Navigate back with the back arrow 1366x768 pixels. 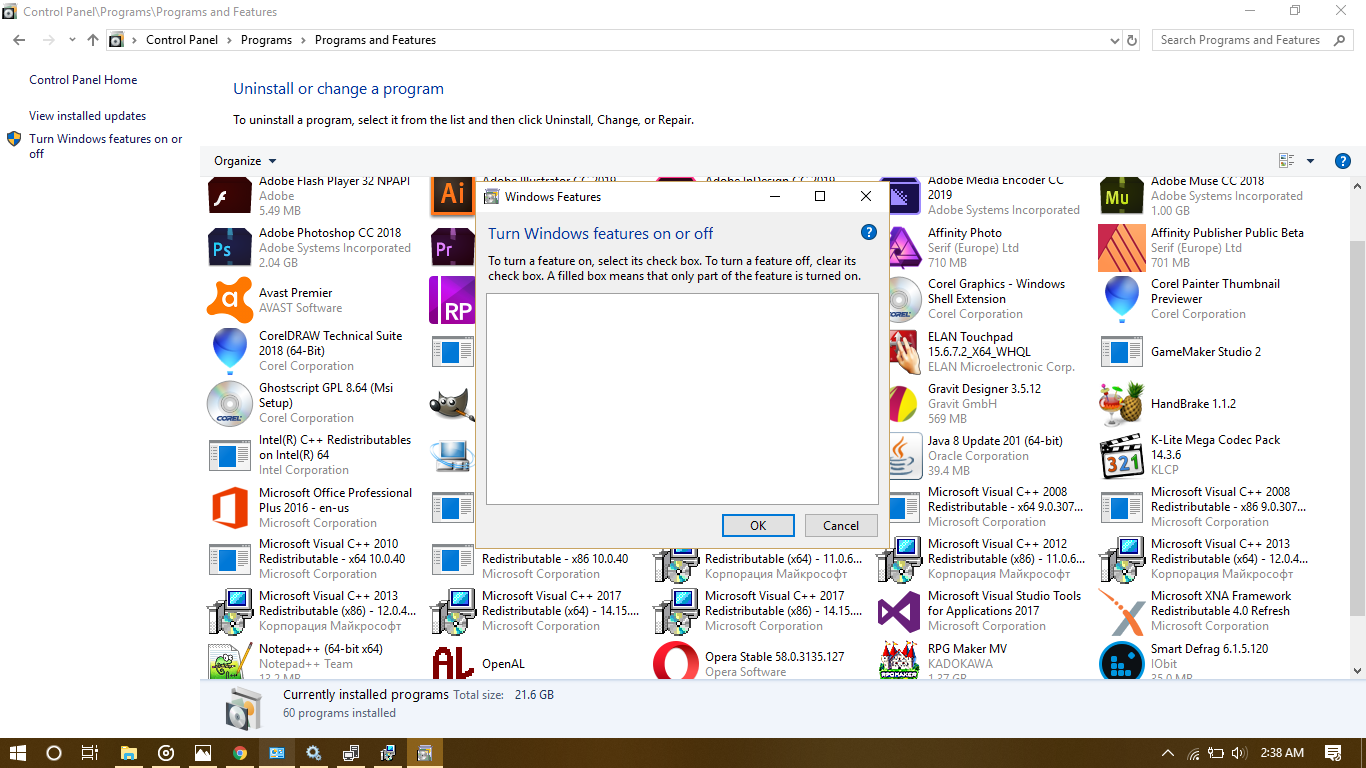pyautogui.click(x=19, y=40)
